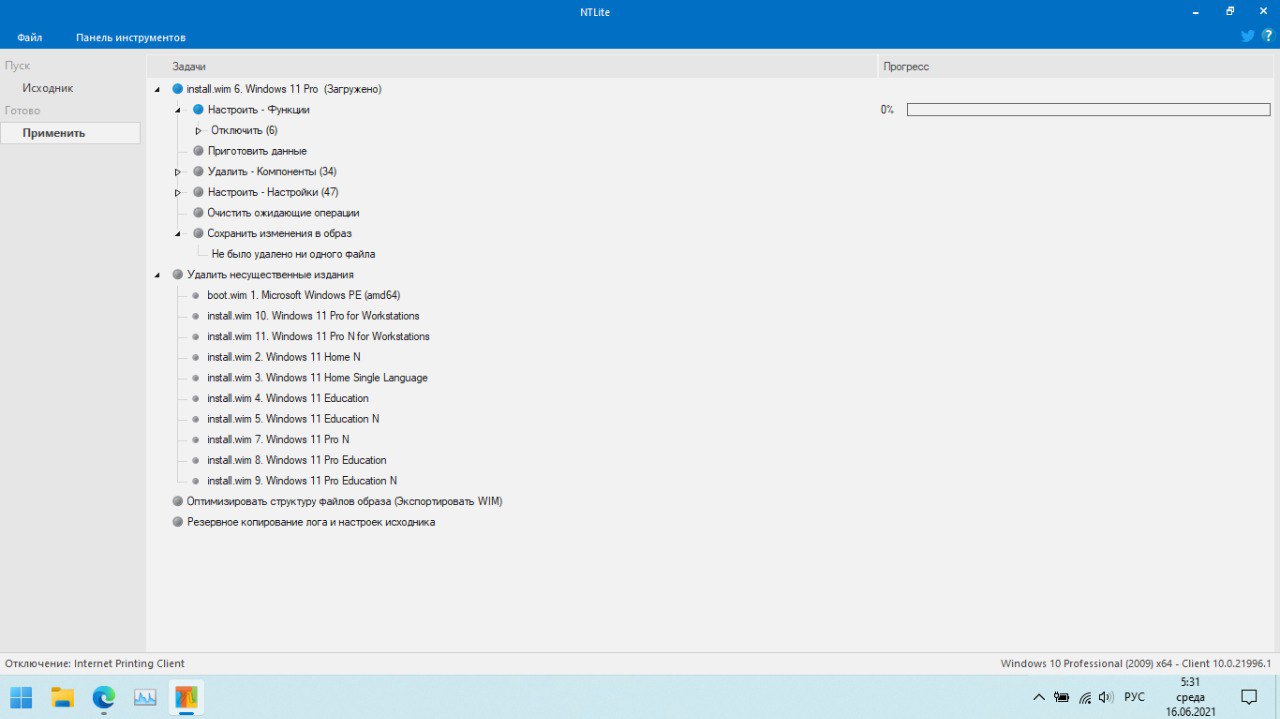The image size is (1280, 719).
Task: Select install.wim 9 Pro Education N row
Action: tap(302, 481)
